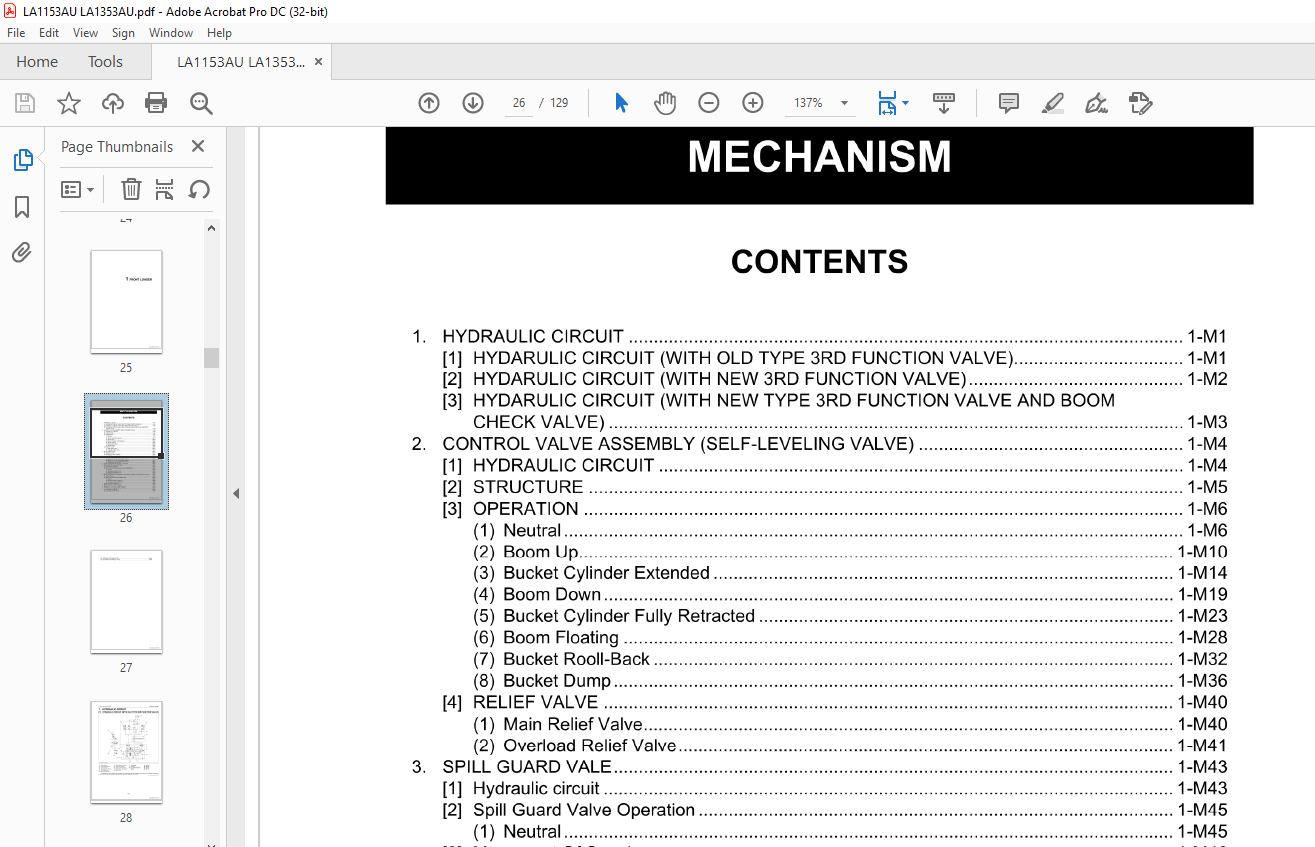Rotate pages with the rotate icon
This screenshot has height=847, width=1315.
(x=199, y=189)
